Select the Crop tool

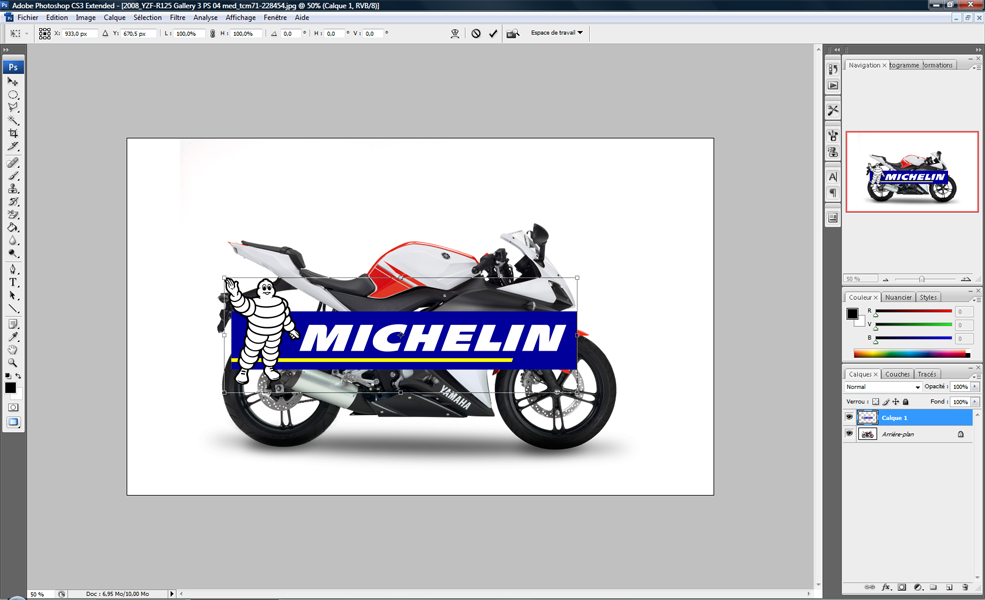13,133
